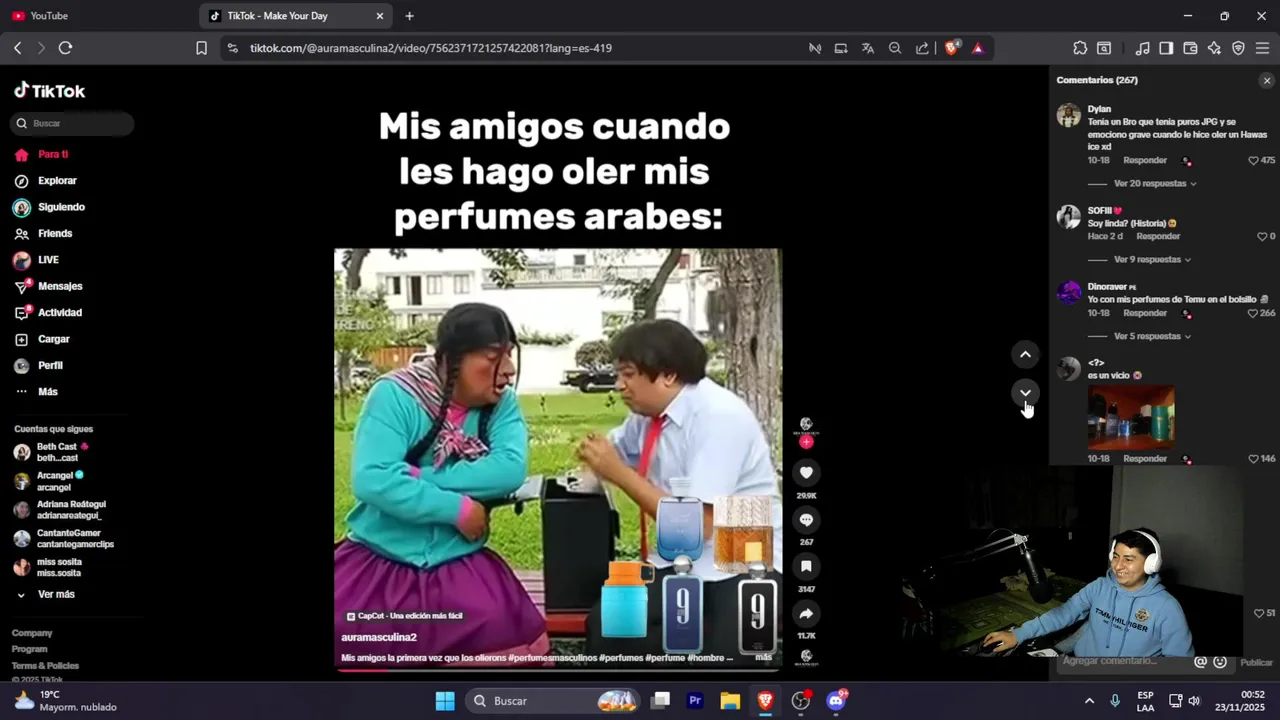Share the video with the arrow icon
Viewport: 1280px width, 720px height.
(806, 613)
